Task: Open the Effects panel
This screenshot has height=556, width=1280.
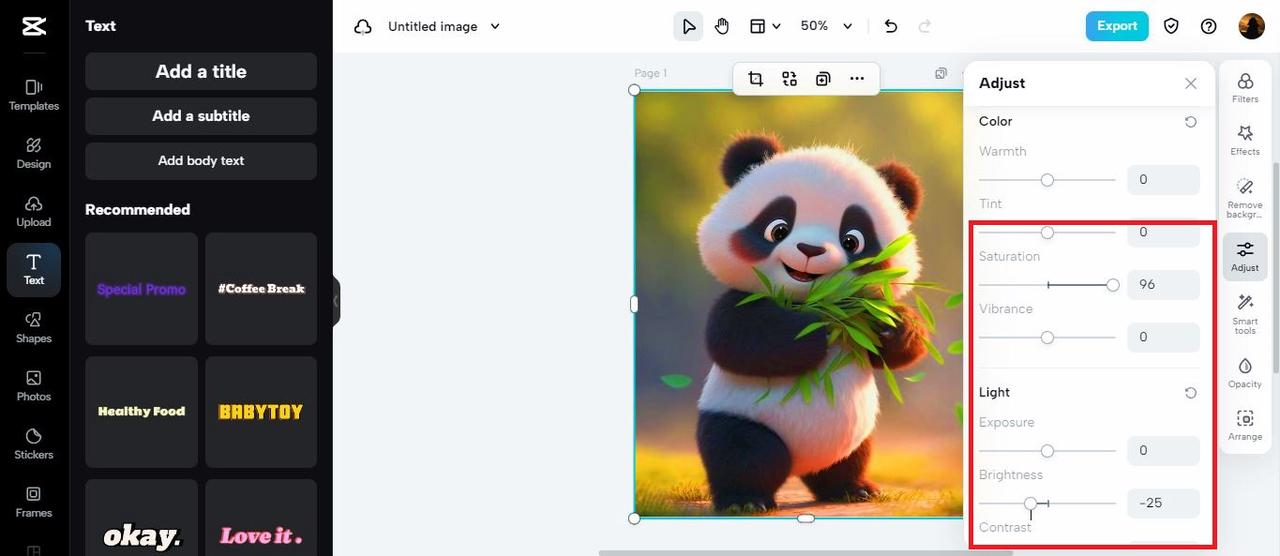Action: pos(1245,140)
